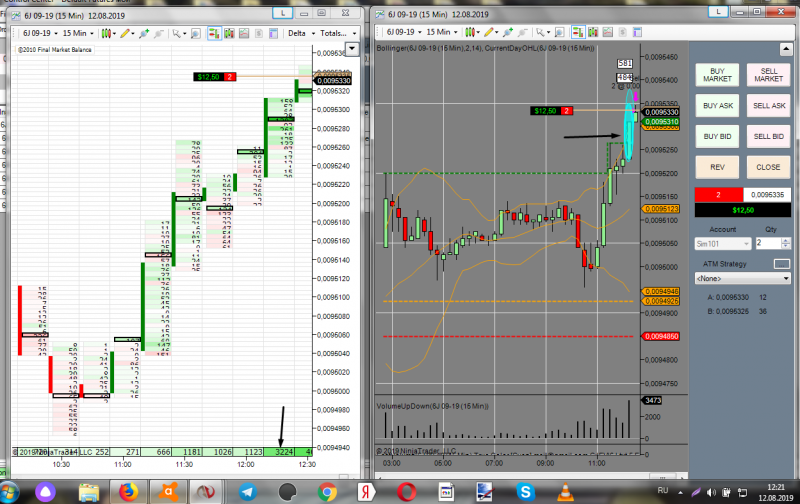Click the Qty quantity input field
The width and height of the screenshot is (800, 504).
pos(768,243)
